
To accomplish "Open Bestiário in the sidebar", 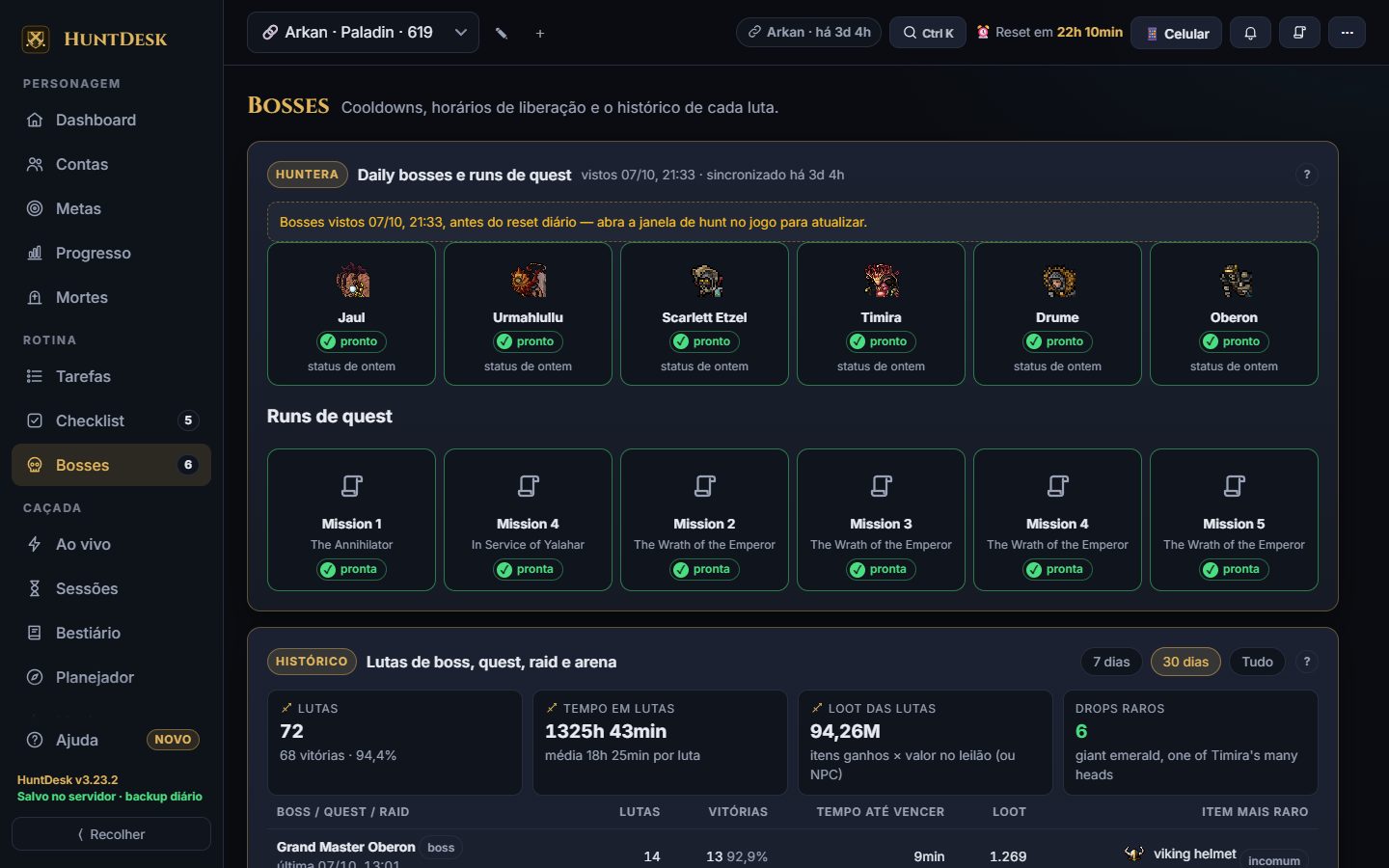I will (x=111, y=633).
